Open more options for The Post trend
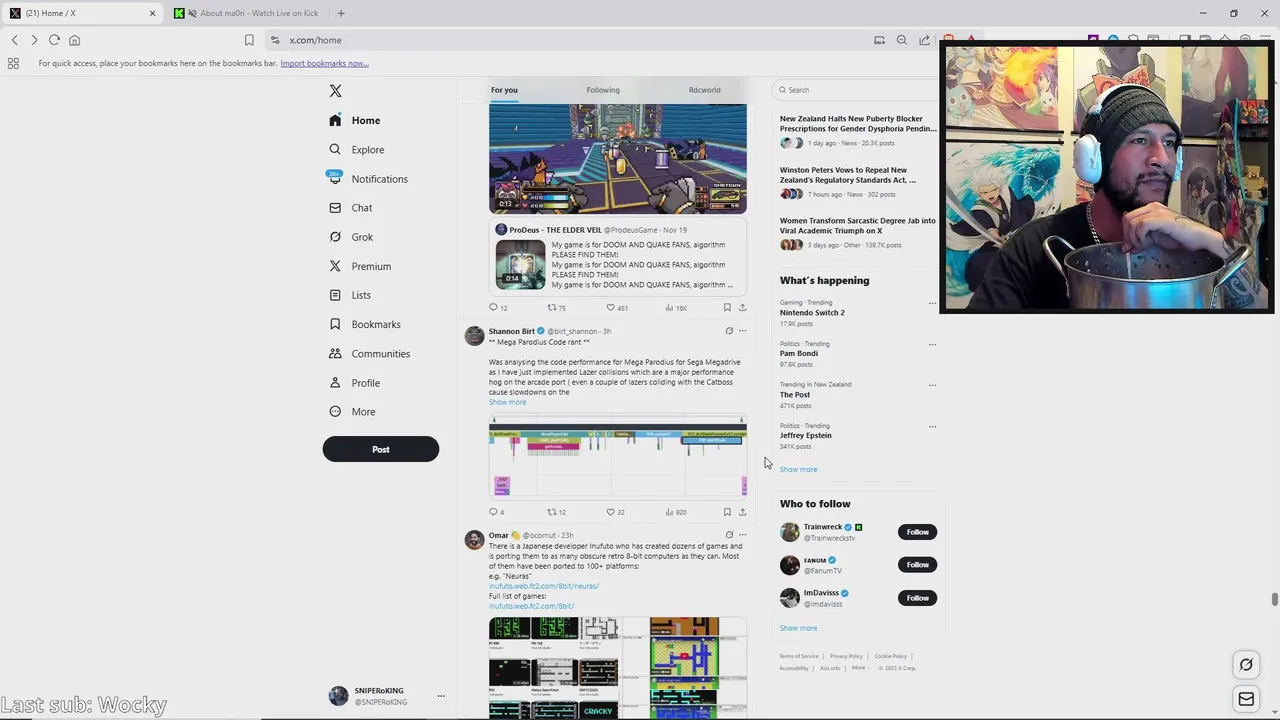This screenshot has width=1280, height=720. [x=932, y=385]
